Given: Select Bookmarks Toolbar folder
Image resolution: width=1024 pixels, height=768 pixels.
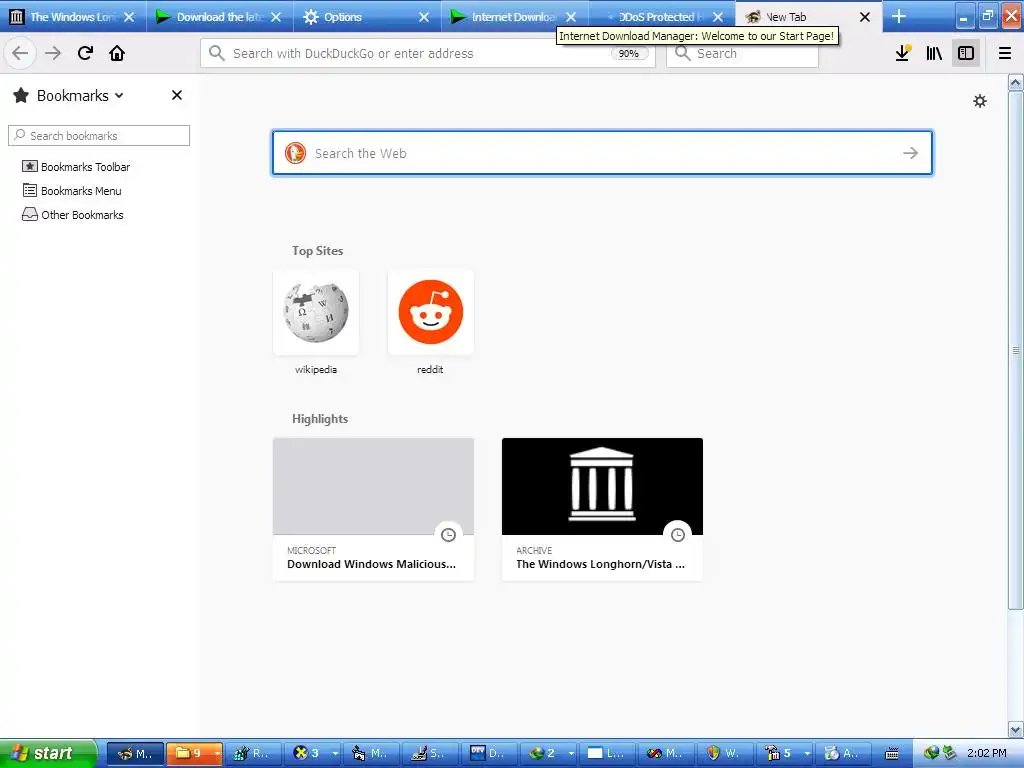Looking at the screenshot, I should click(76, 167).
